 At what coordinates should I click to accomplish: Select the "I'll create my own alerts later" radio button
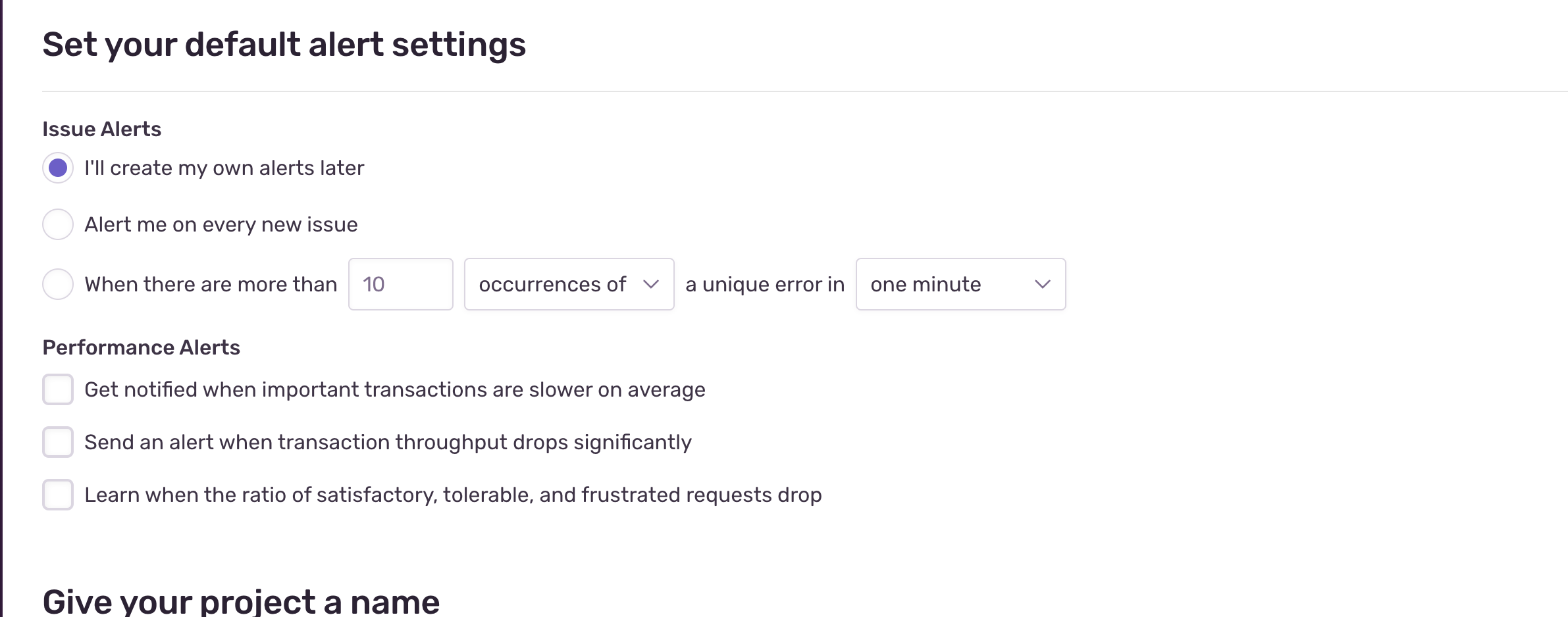pos(58,168)
